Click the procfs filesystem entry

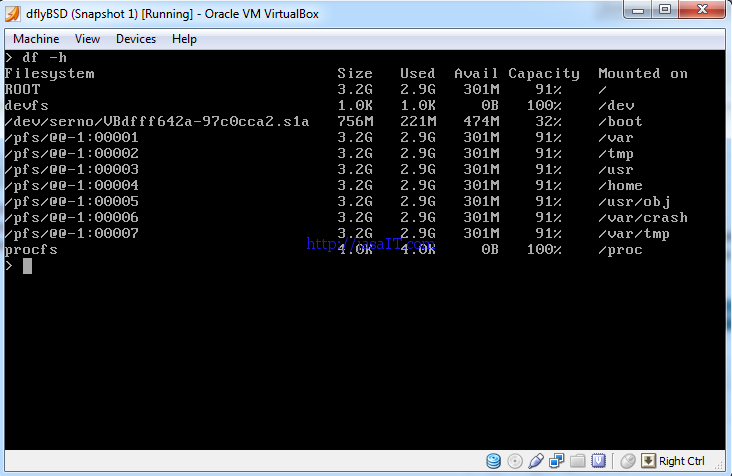point(31,250)
